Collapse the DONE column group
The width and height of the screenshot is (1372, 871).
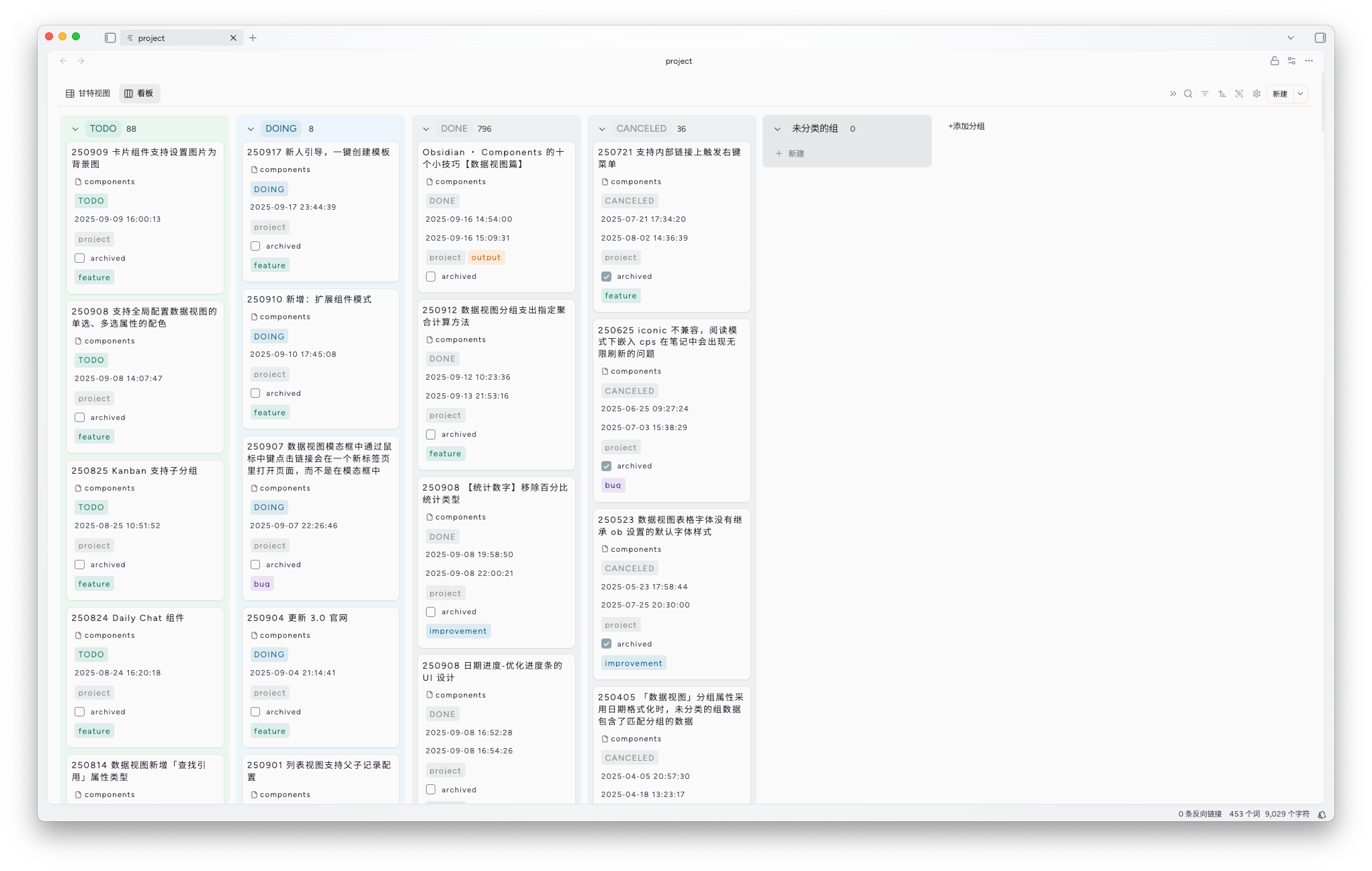(x=426, y=129)
